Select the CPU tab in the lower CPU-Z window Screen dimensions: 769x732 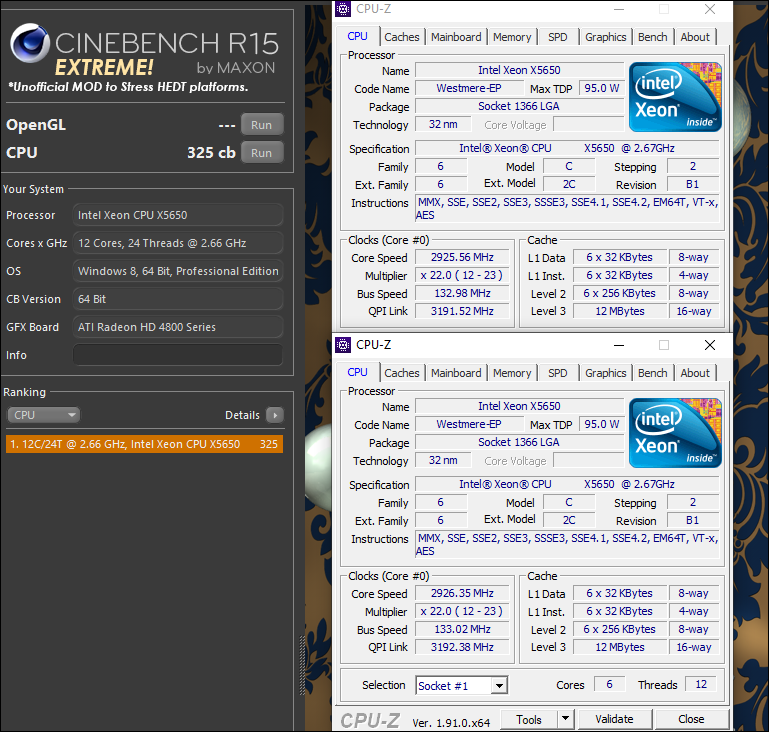(x=358, y=372)
